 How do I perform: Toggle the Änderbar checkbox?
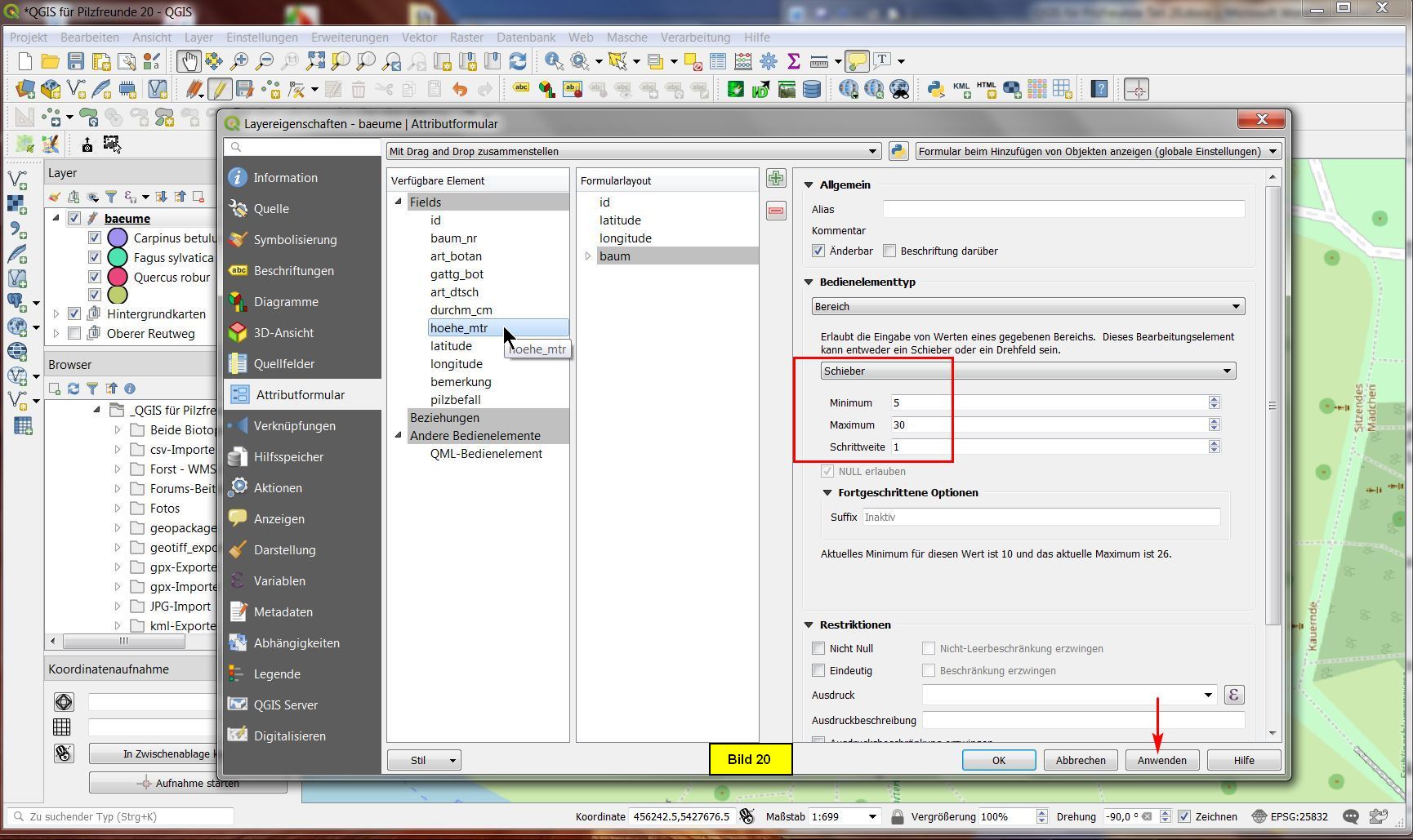818,251
